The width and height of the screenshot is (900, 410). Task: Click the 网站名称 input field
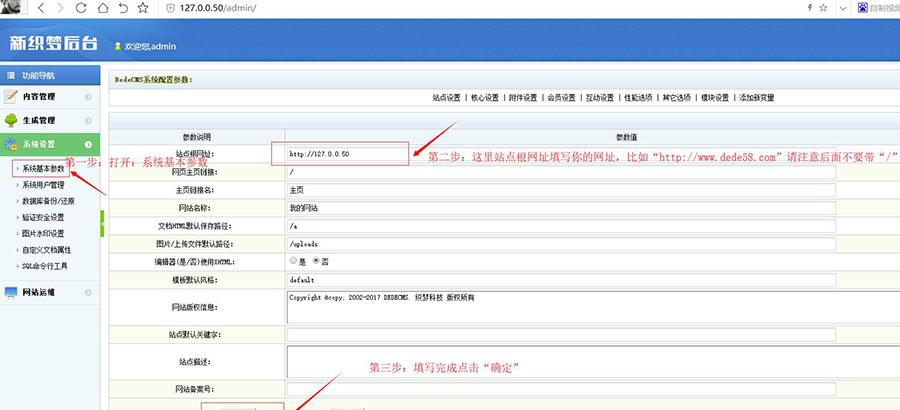(x=561, y=208)
